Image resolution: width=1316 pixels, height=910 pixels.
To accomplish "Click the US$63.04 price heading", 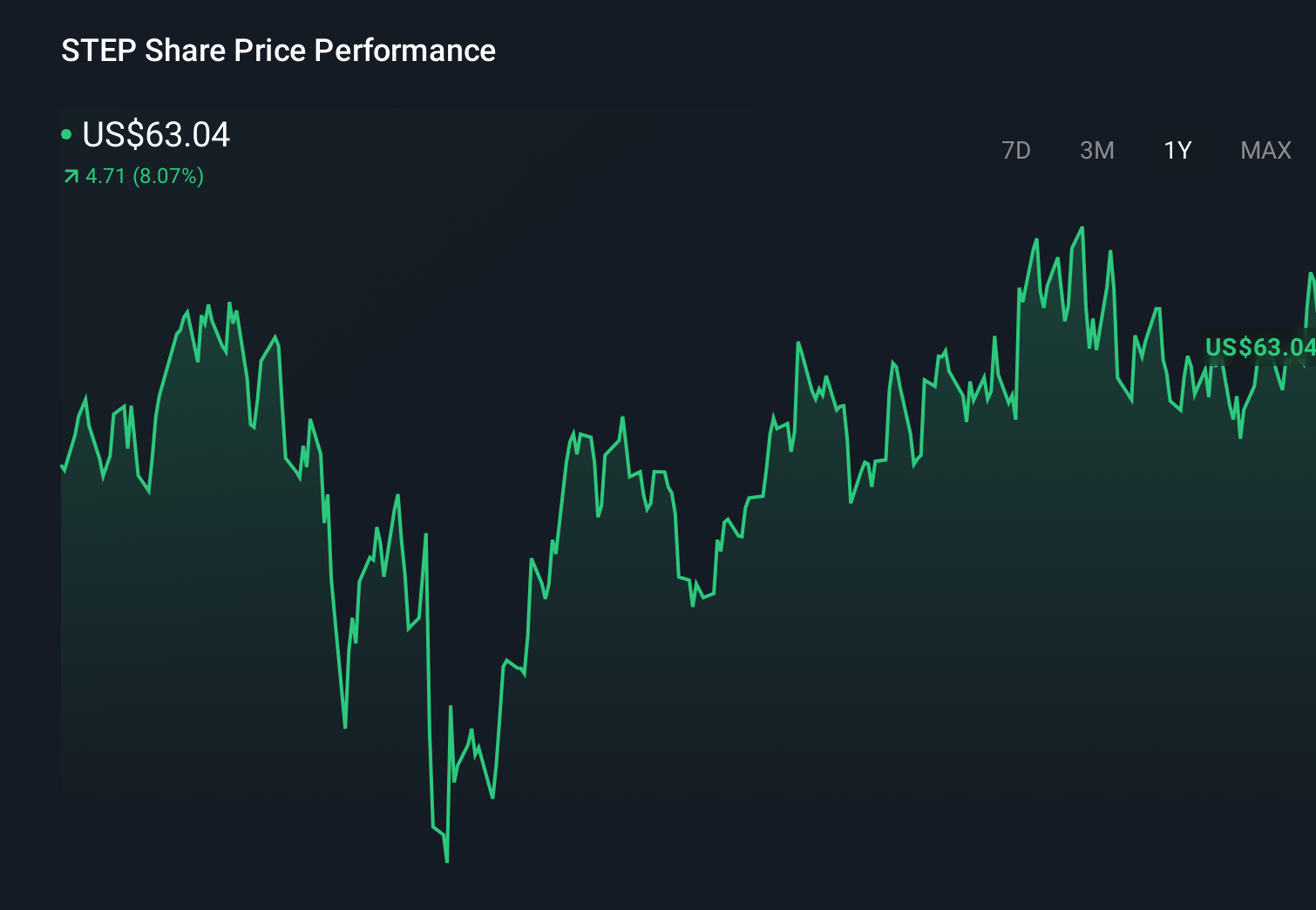I will [155, 135].
